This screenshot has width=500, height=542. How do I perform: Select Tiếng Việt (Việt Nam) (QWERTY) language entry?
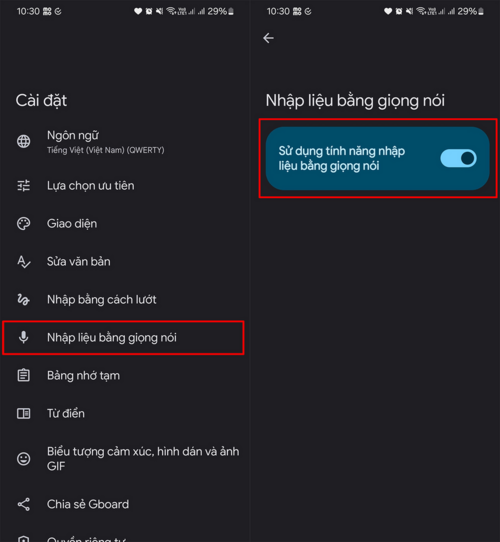click(105, 150)
